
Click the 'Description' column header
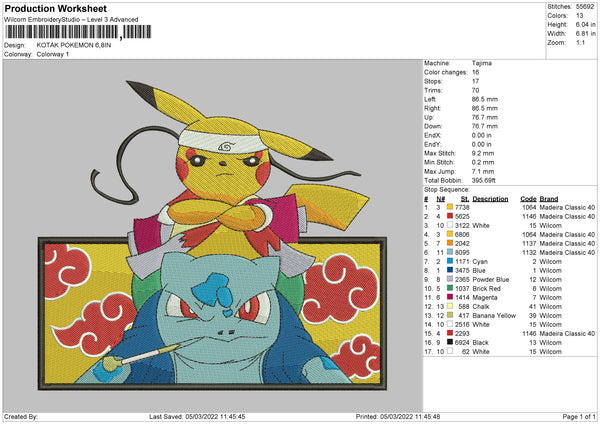(x=490, y=199)
